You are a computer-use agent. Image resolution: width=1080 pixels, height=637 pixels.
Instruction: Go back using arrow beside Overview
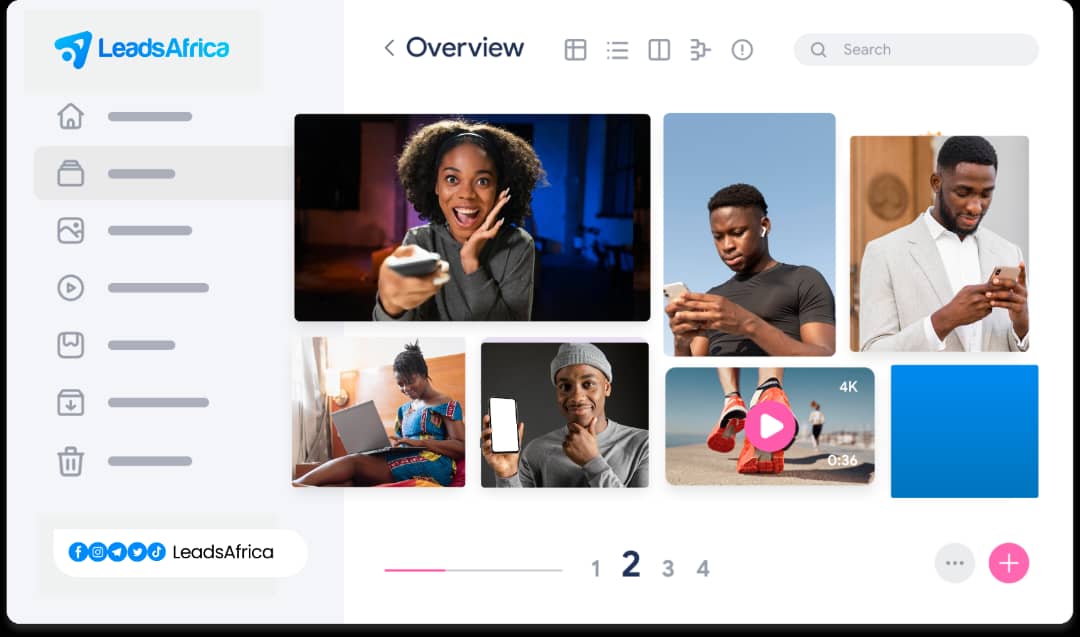coord(389,48)
